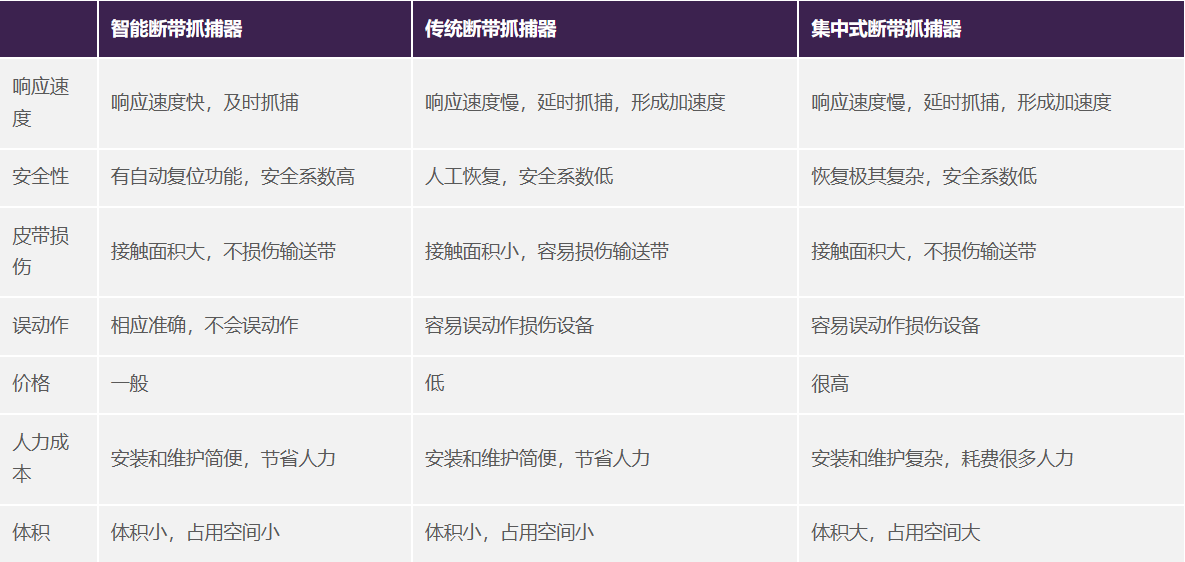Select the 响应速度 row label

(48, 103)
